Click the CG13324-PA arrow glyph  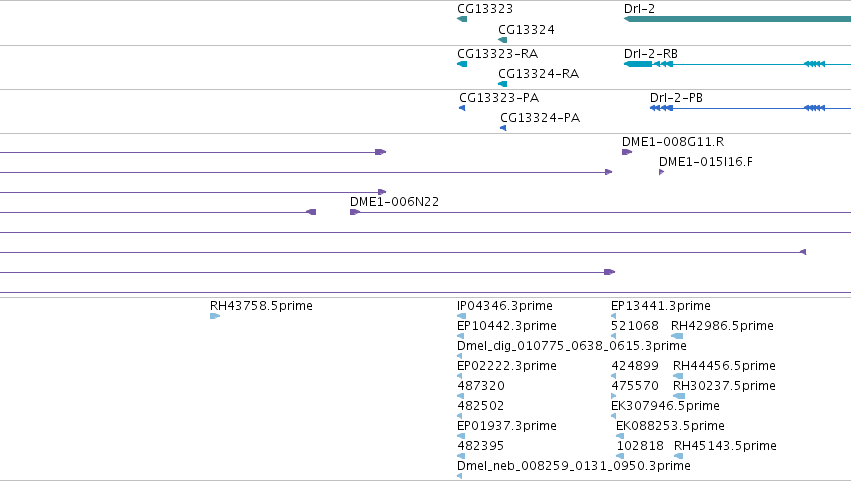coord(503,128)
